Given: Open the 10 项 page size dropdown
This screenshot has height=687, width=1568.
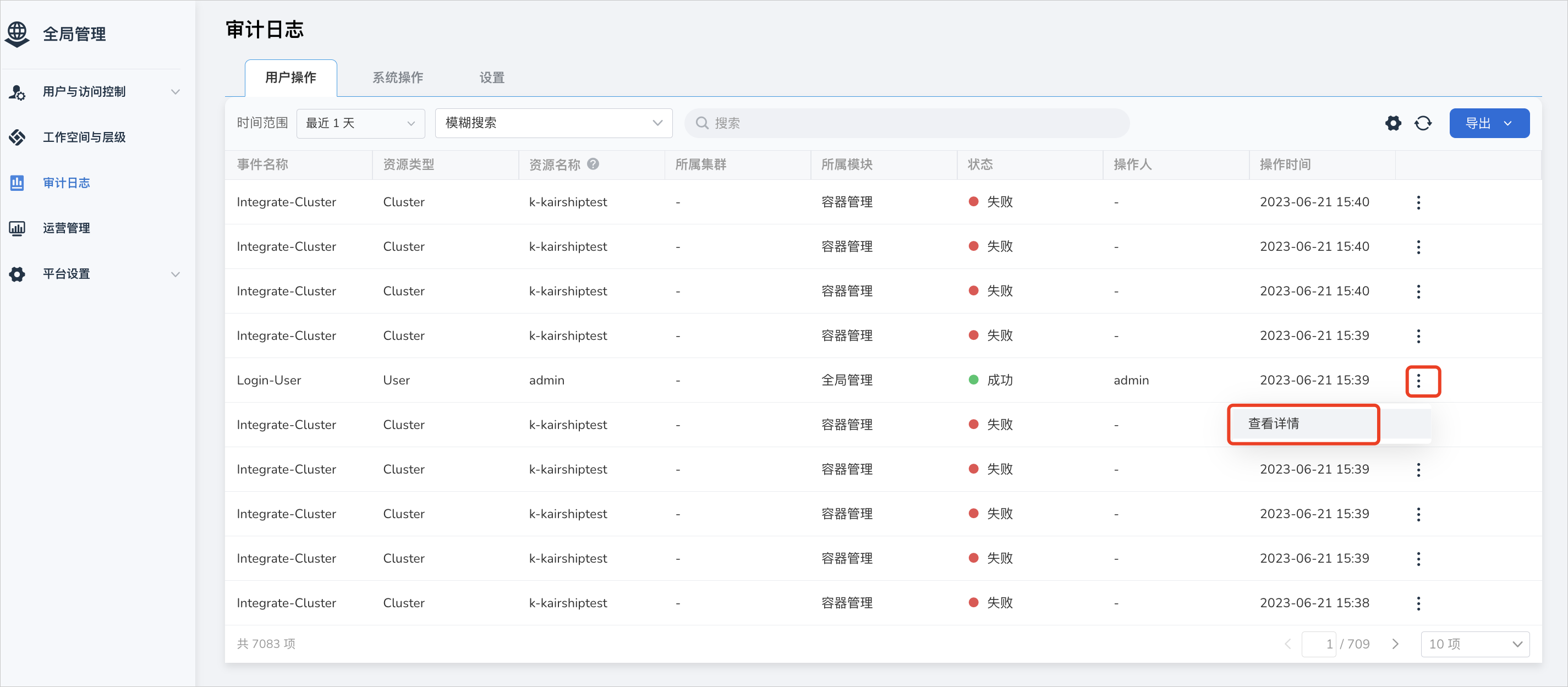Looking at the screenshot, I should coord(1475,644).
